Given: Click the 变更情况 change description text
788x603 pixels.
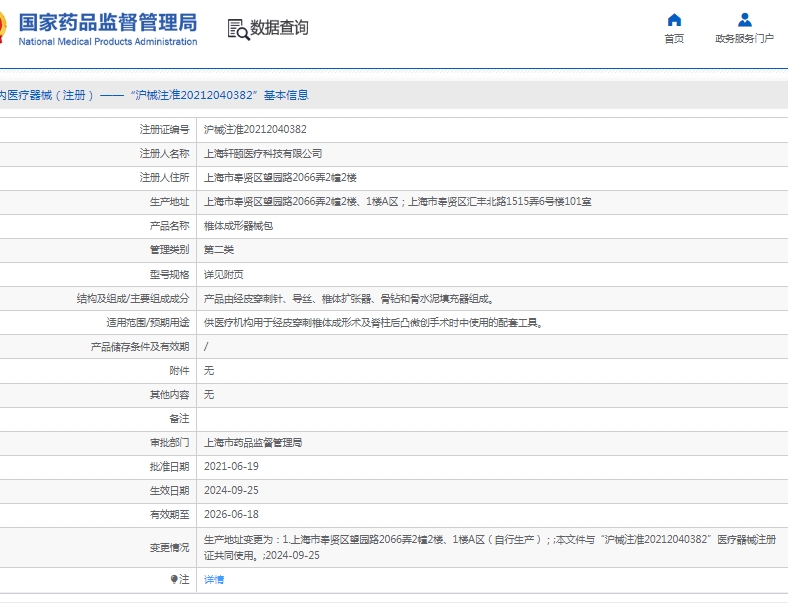Looking at the screenshot, I should pos(489,547).
